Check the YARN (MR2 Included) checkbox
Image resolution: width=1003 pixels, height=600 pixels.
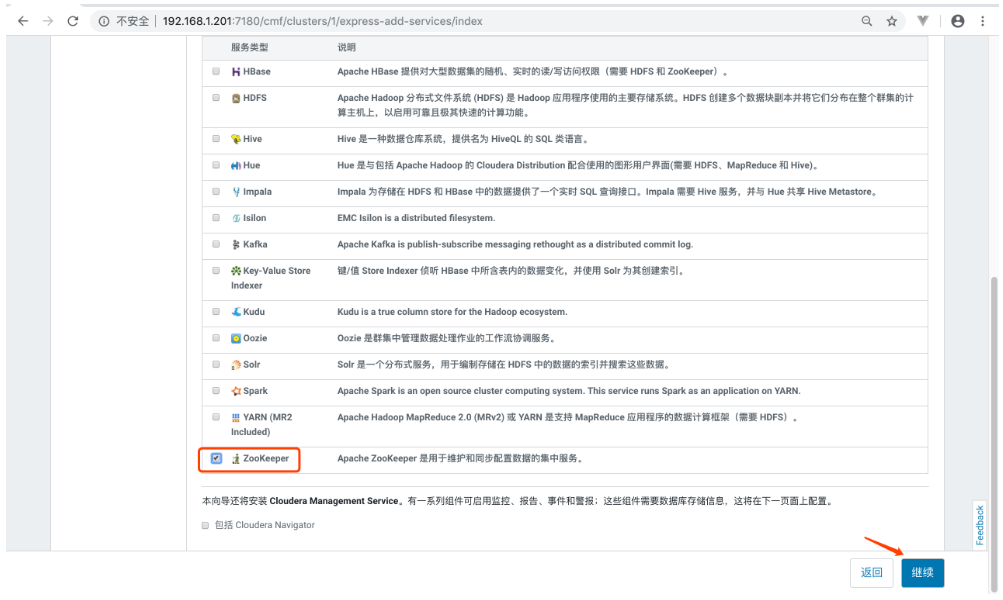click(x=216, y=416)
